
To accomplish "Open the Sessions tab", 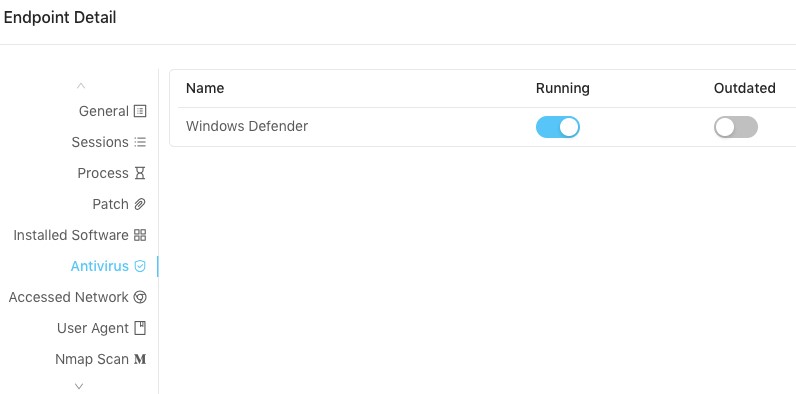I will [x=100, y=142].
